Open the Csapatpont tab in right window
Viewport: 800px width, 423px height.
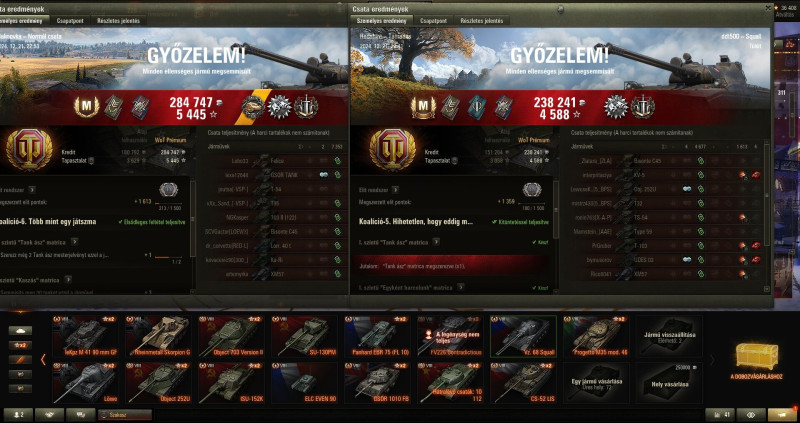point(433,21)
